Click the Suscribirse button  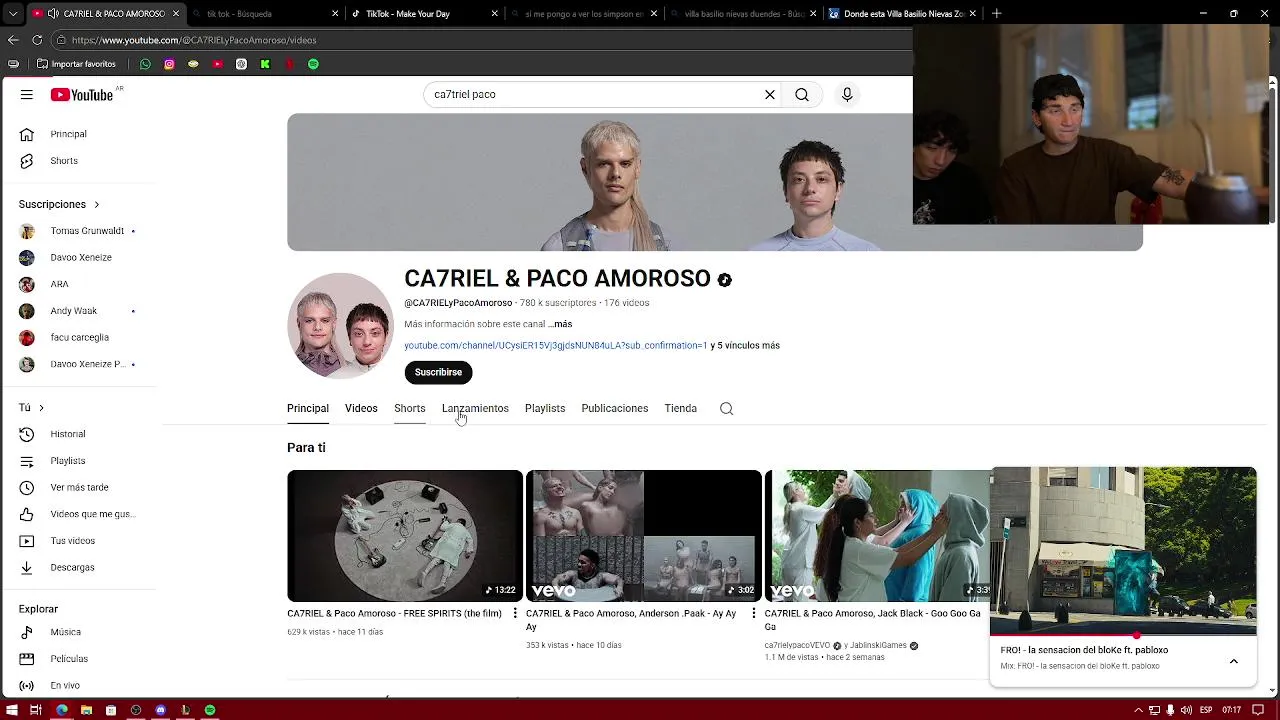[x=438, y=372]
